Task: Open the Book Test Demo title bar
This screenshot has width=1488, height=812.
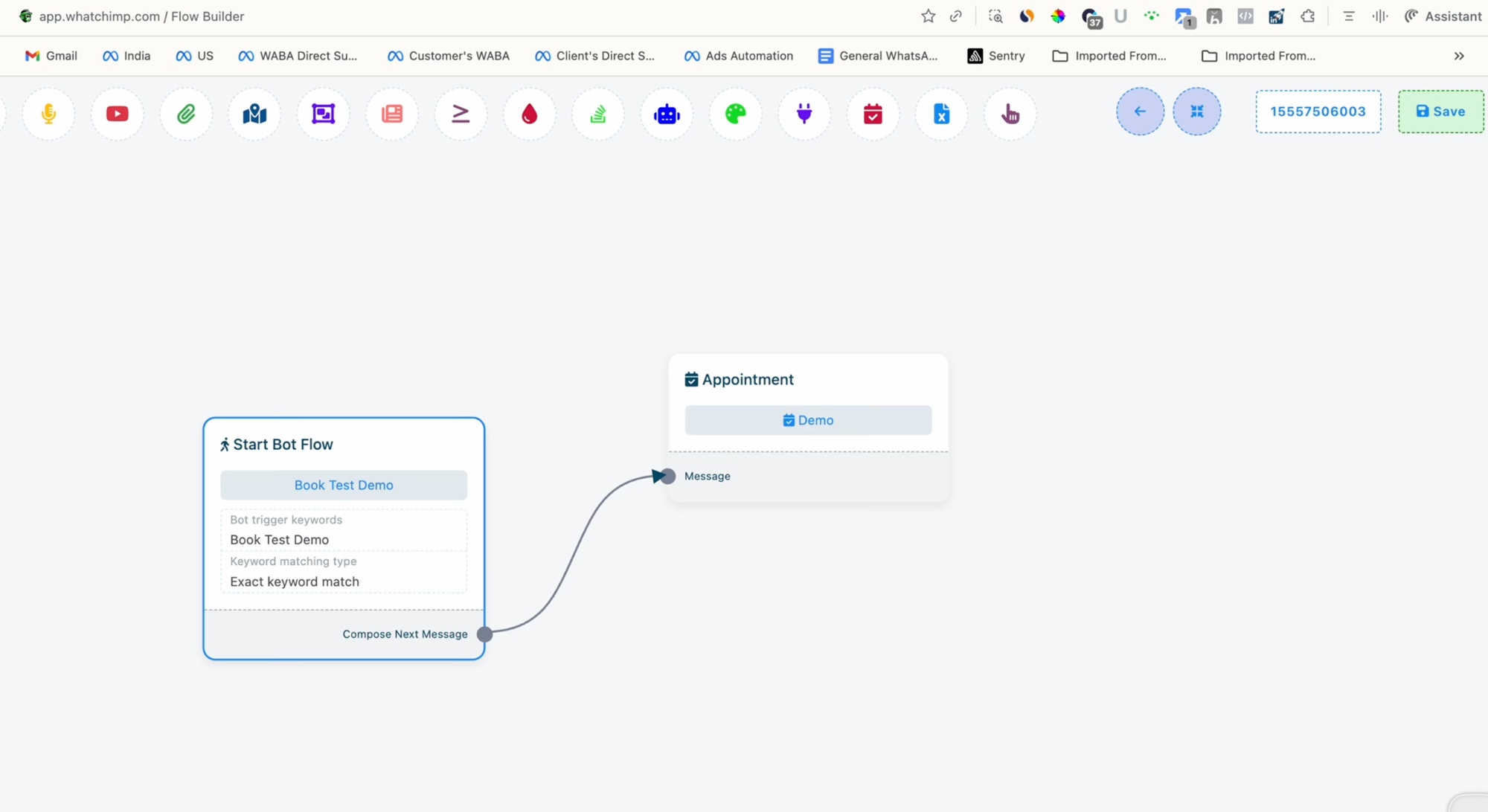Action: (x=344, y=485)
